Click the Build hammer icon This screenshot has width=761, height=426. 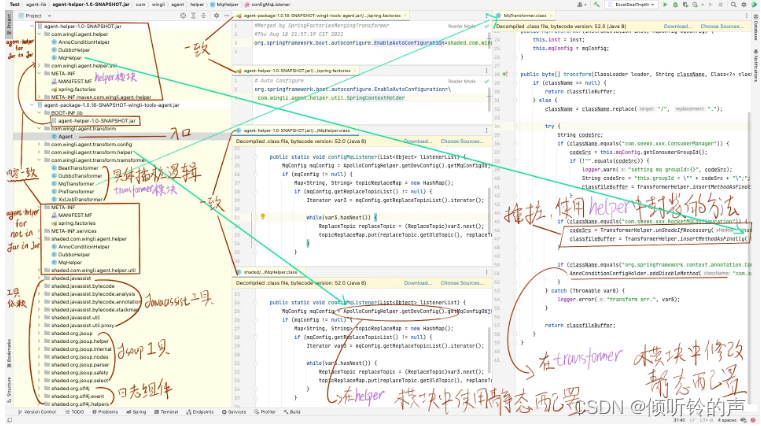tap(596, 4)
